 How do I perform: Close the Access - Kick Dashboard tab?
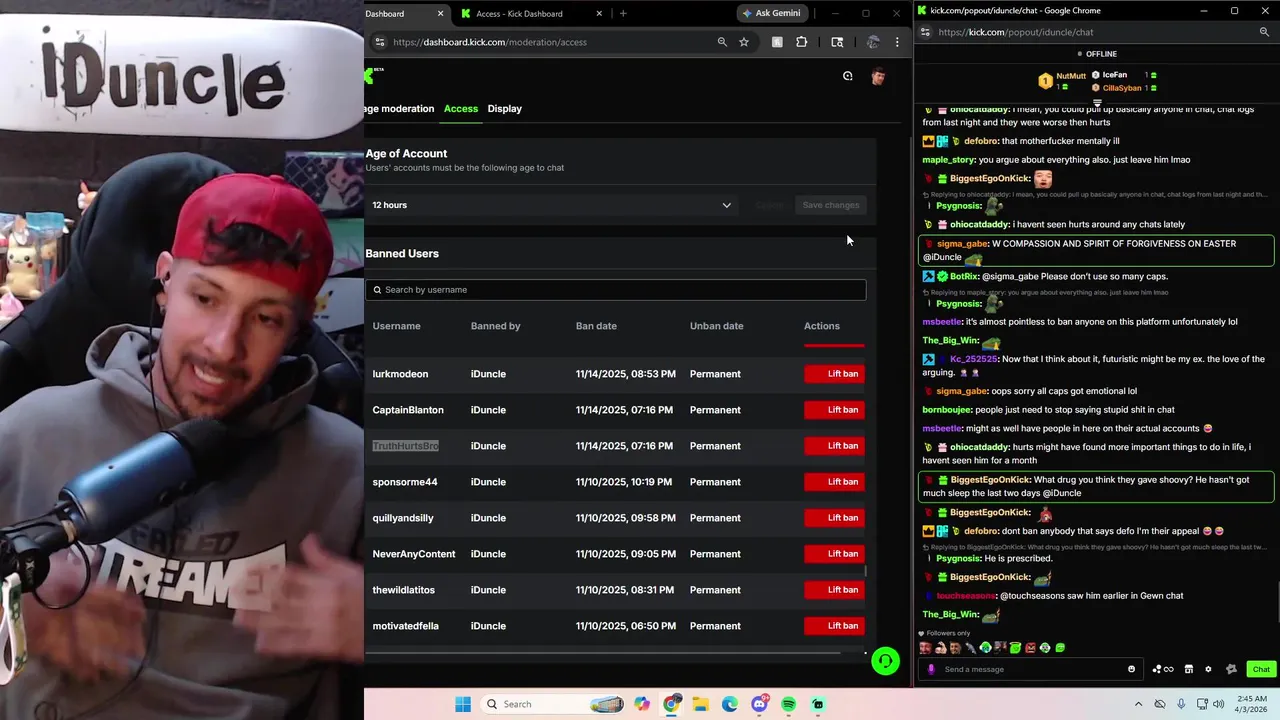click(599, 14)
